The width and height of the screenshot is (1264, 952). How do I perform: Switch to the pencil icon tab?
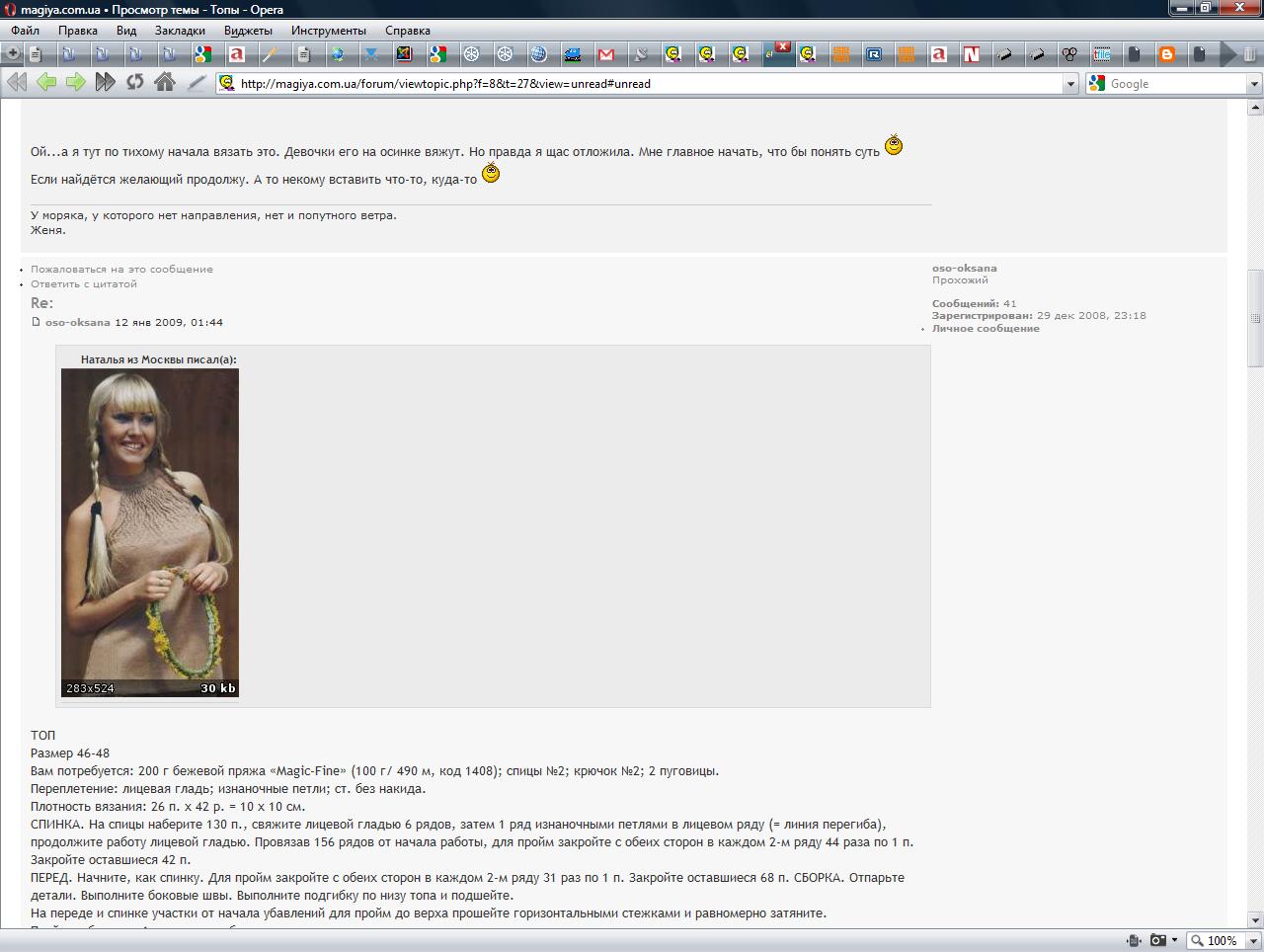[x=269, y=54]
